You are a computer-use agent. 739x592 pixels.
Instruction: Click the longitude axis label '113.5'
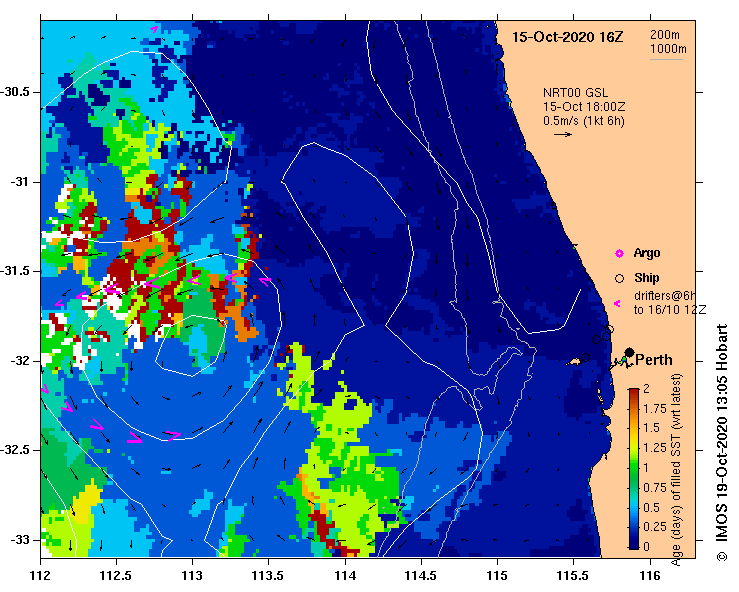pyautogui.click(x=269, y=576)
